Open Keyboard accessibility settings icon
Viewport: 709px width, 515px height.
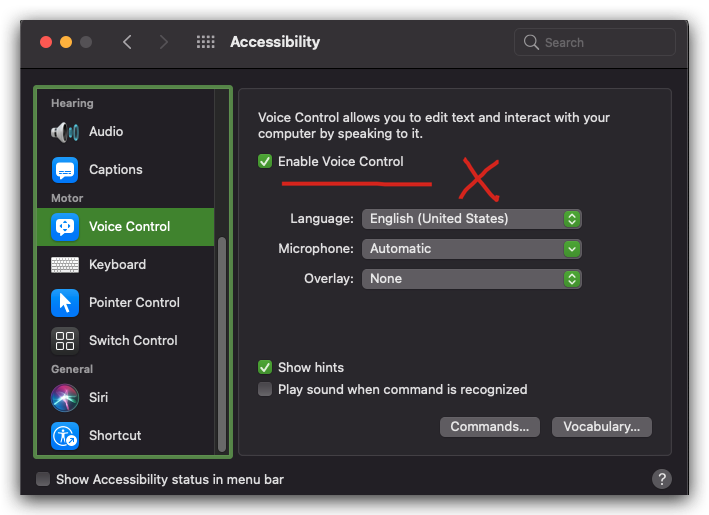pyautogui.click(x=65, y=265)
